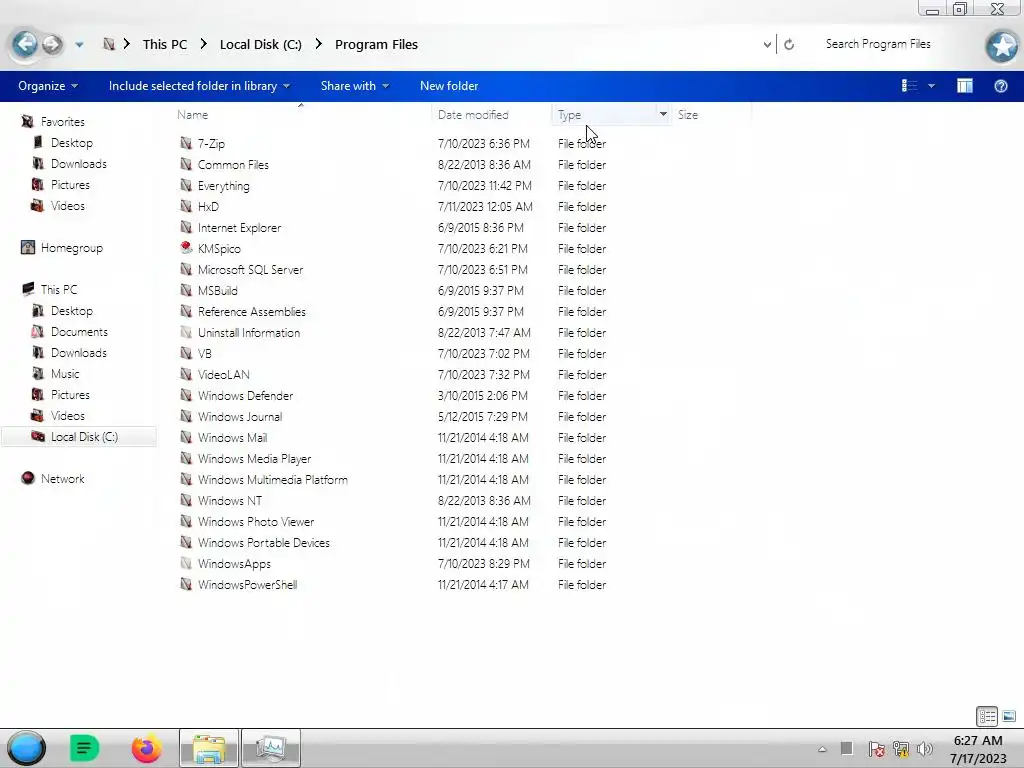The width and height of the screenshot is (1024, 768).
Task: Expand the chevron after This PC breadcrumb
Action: [x=204, y=44]
